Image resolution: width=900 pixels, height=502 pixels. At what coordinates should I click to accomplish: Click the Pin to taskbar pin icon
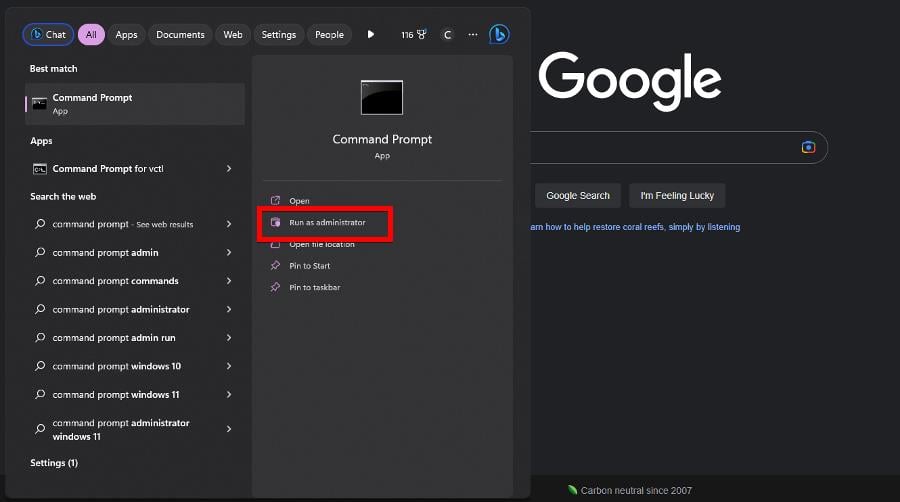276,287
